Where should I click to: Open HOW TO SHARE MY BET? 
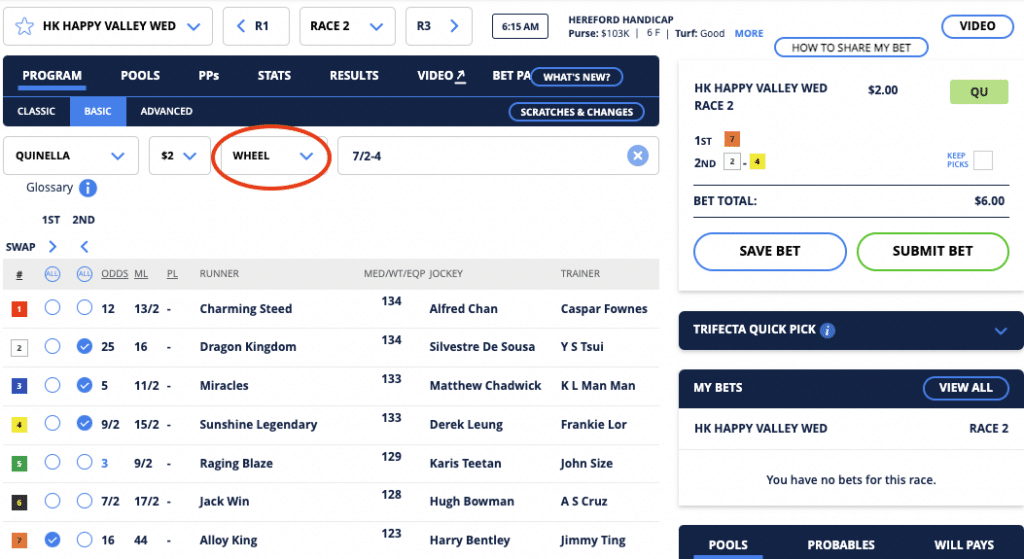click(x=851, y=48)
